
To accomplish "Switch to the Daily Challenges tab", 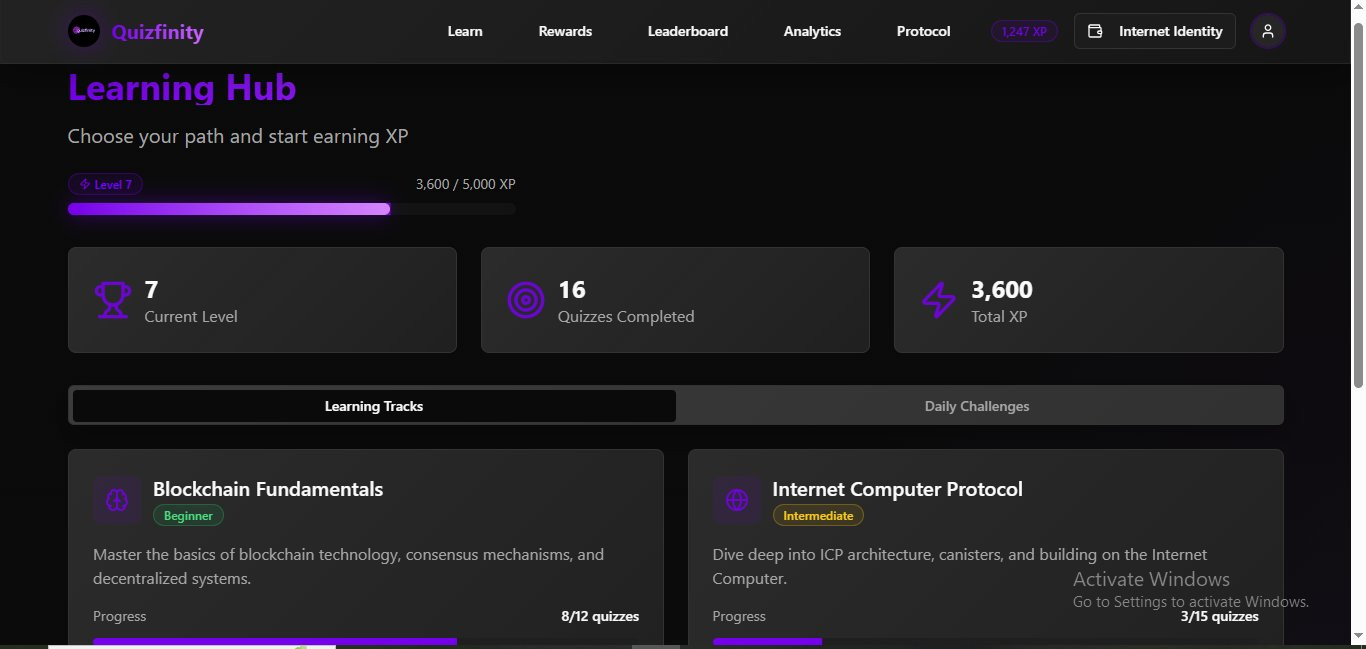I will (977, 406).
